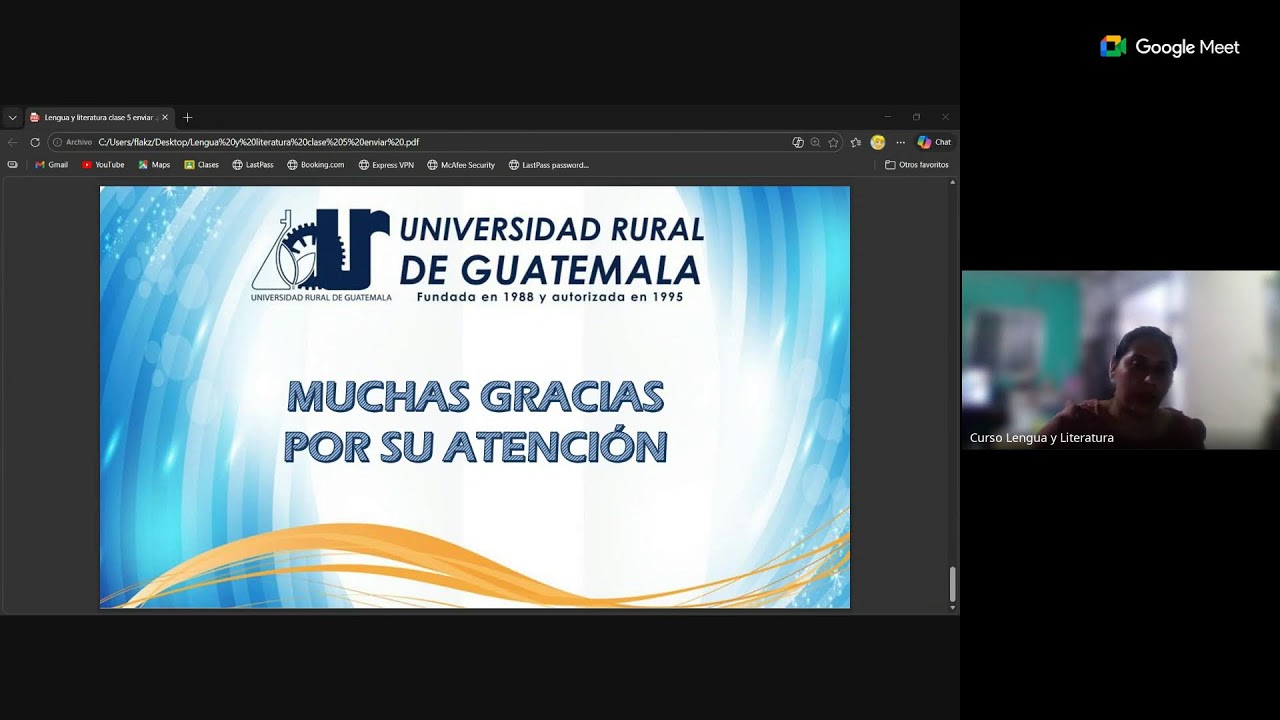The width and height of the screenshot is (1280, 720).
Task: Reload the PDF page
Action: 35,142
